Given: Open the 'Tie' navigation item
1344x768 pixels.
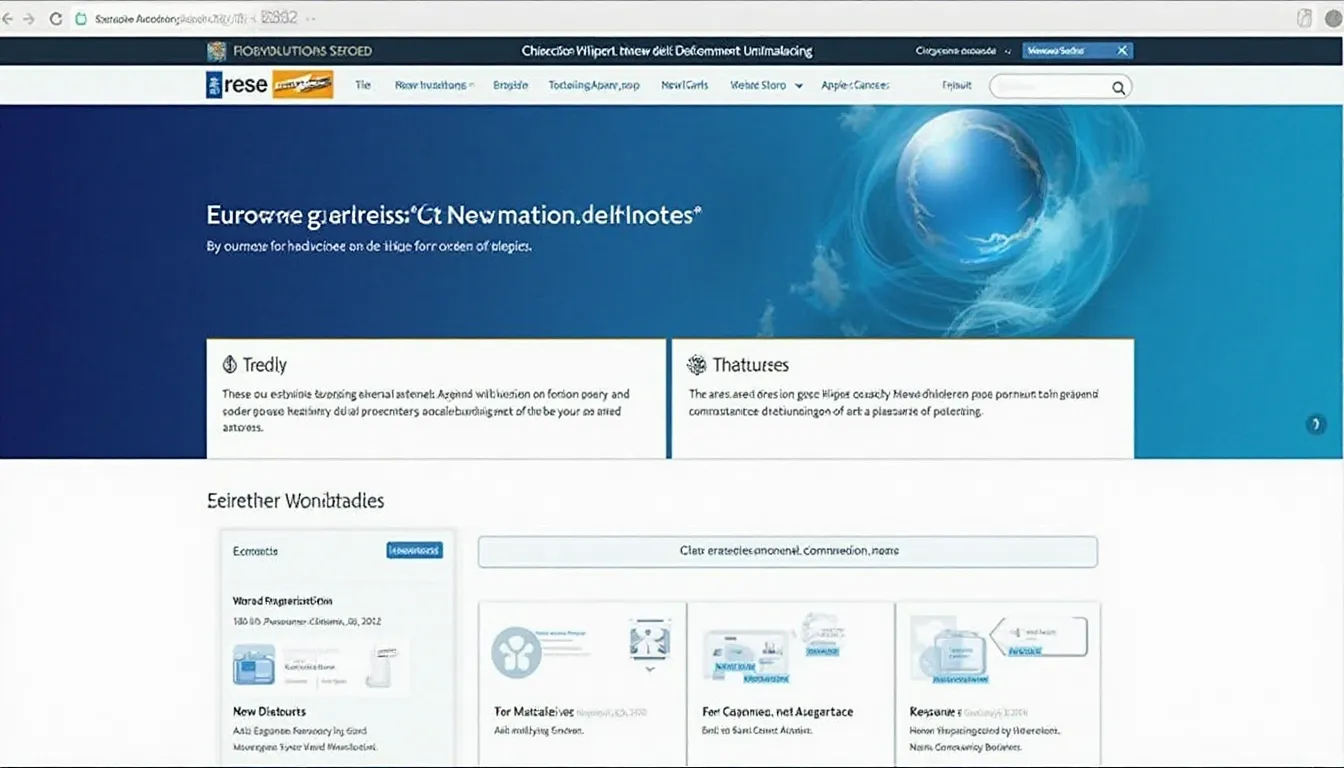Looking at the screenshot, I should coord(363,86).
